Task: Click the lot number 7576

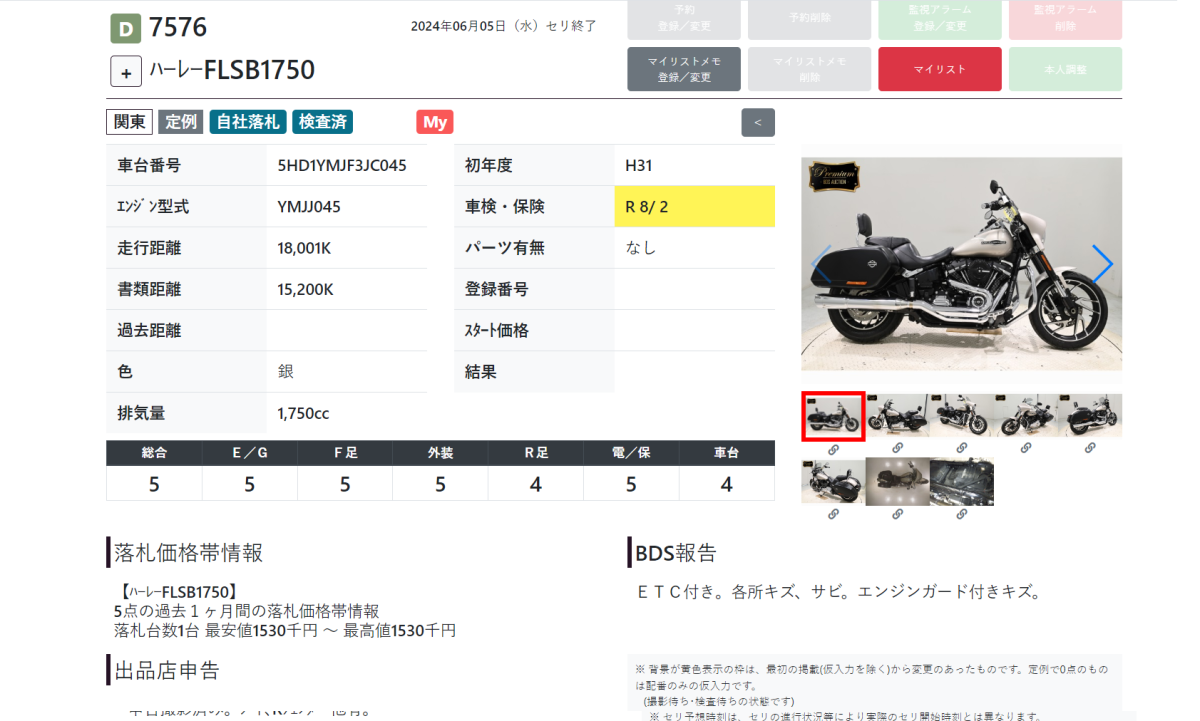Action: (x=178, y=28)
